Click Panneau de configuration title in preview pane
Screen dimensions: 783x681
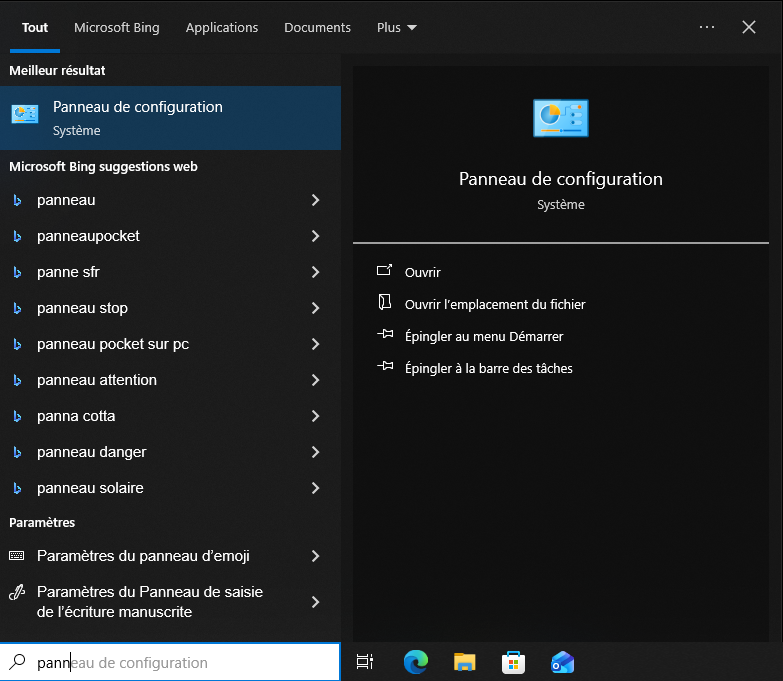click(x=561, y=179)
